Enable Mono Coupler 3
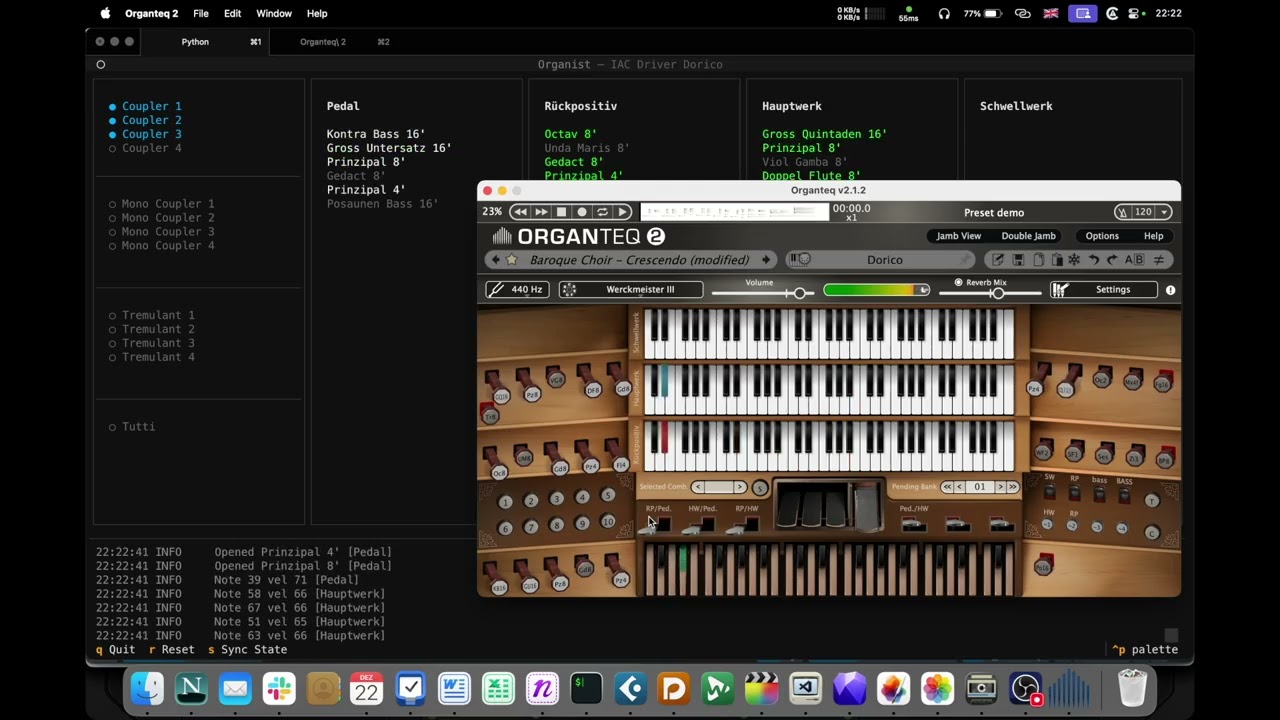This screenshot has width=1280, height=720. point(161,232)
